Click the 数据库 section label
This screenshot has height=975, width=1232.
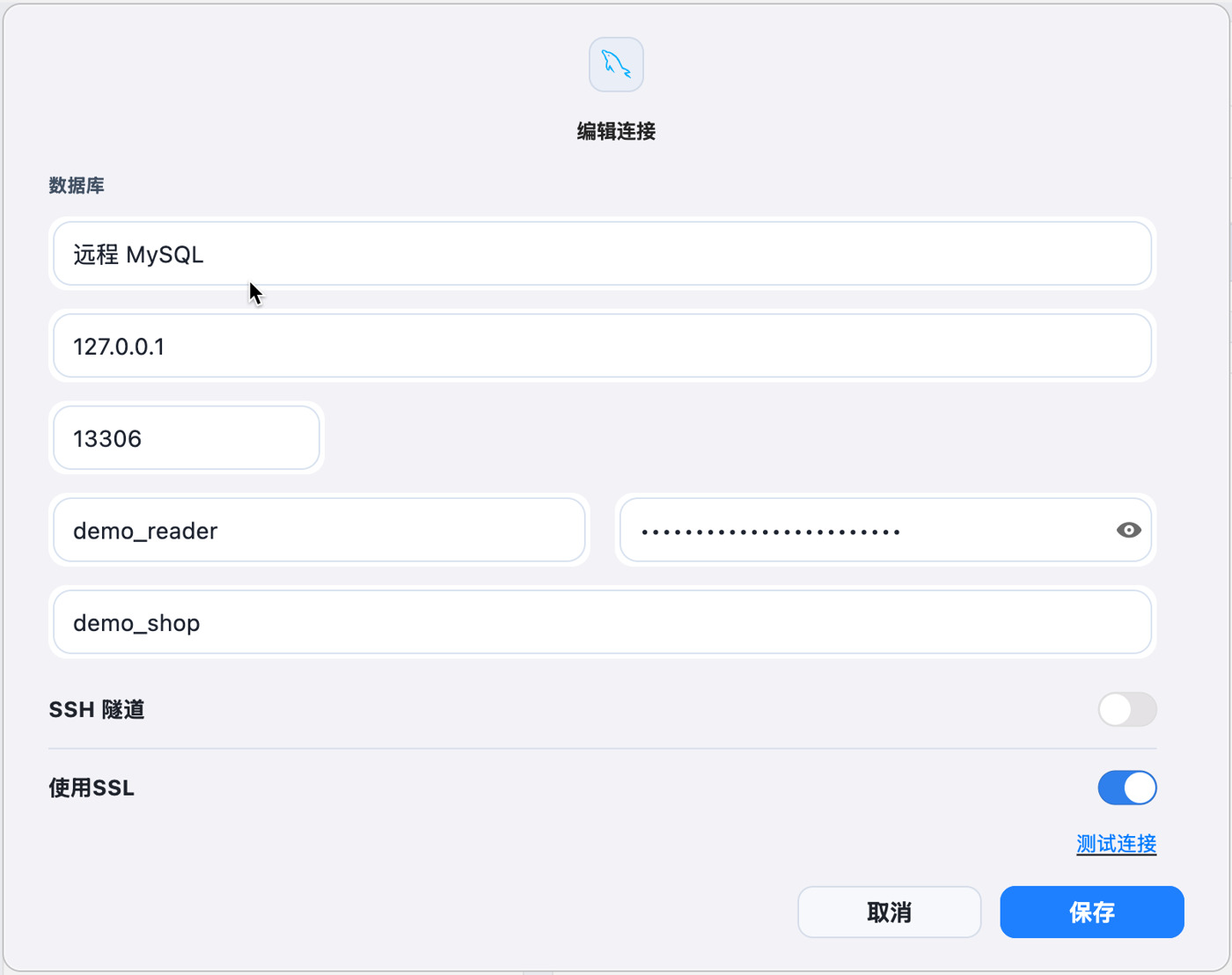pos(77,186)
